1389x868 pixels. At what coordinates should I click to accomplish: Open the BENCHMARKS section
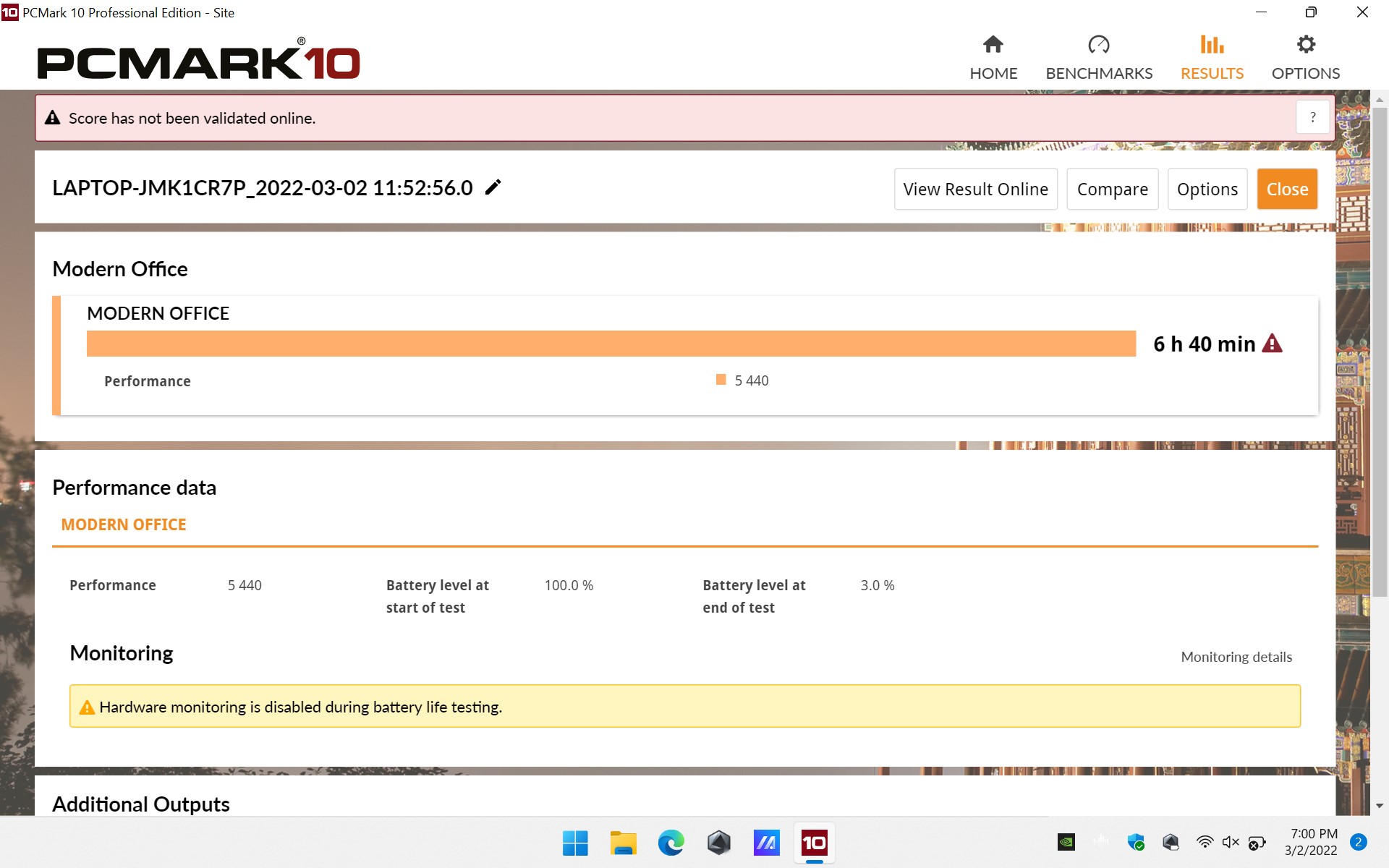[x=1099, y=58]
